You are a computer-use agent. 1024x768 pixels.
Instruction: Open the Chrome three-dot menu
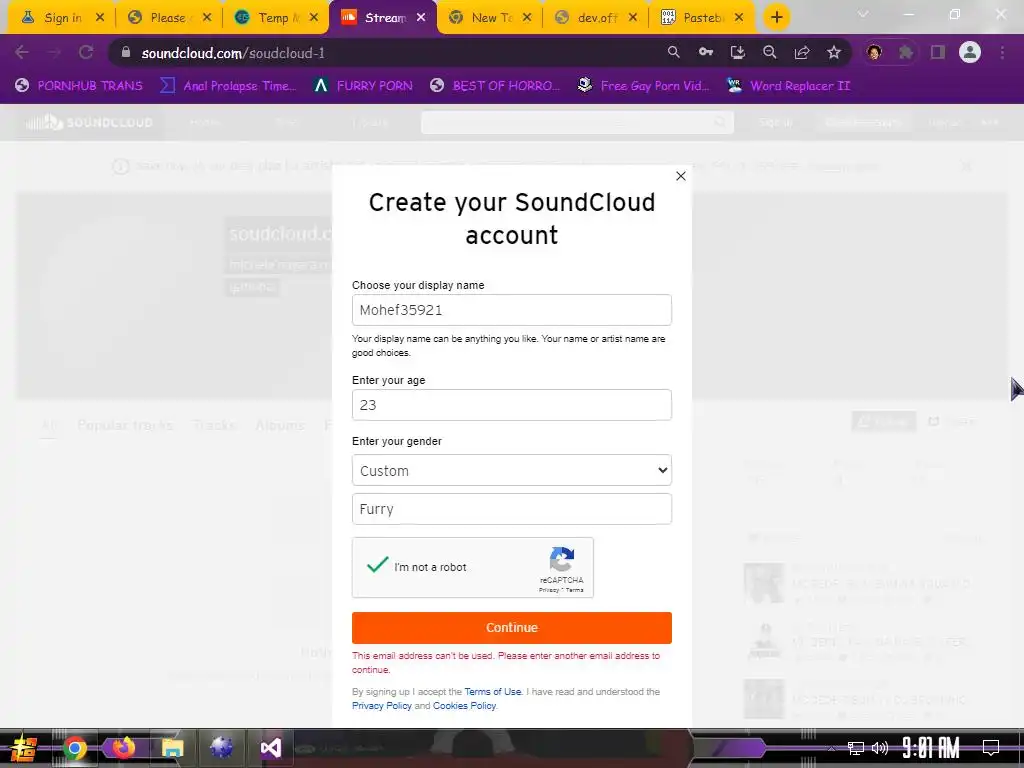pos(1002,52)
